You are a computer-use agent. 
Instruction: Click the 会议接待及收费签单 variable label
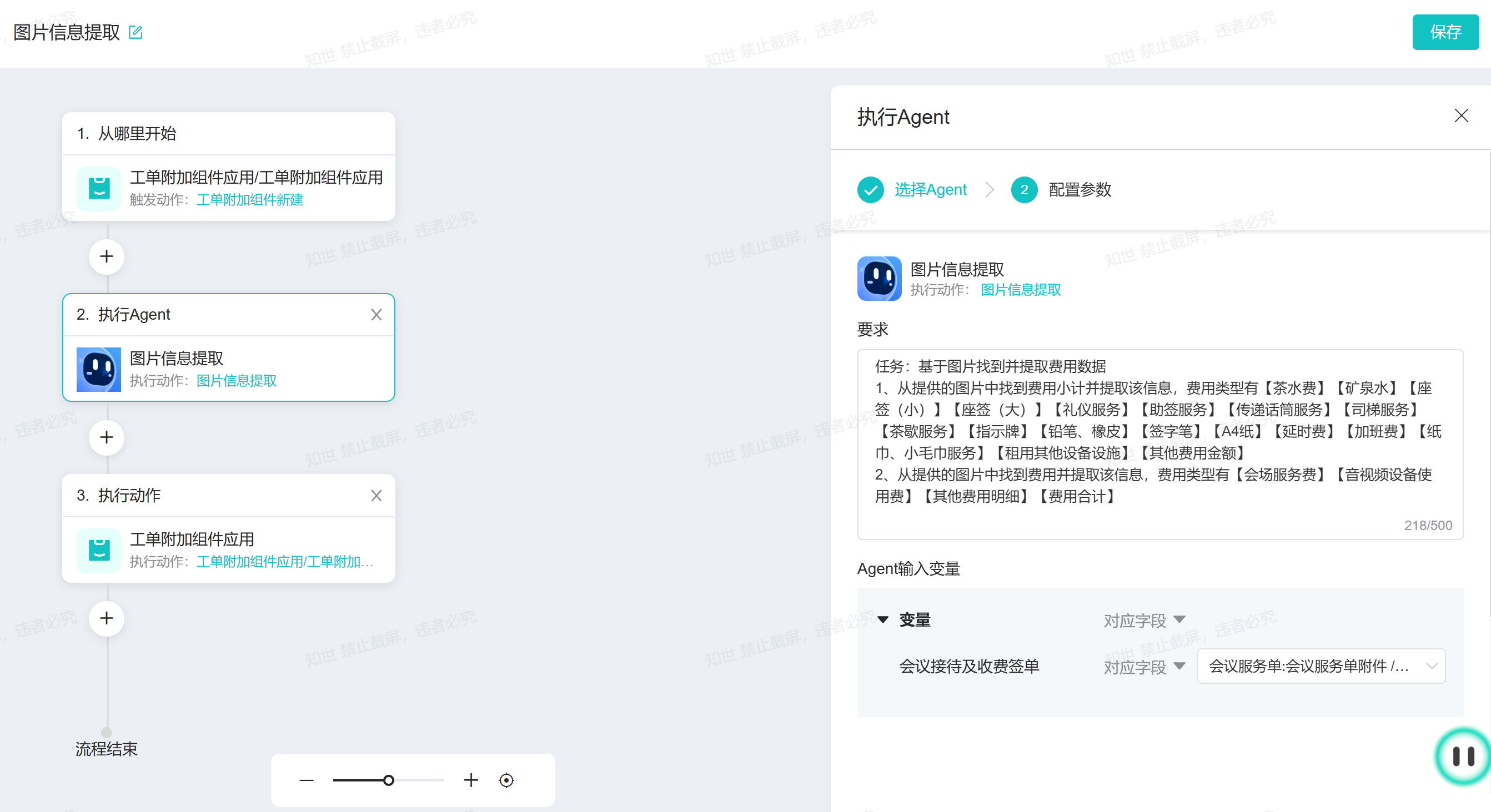point(969,666)
